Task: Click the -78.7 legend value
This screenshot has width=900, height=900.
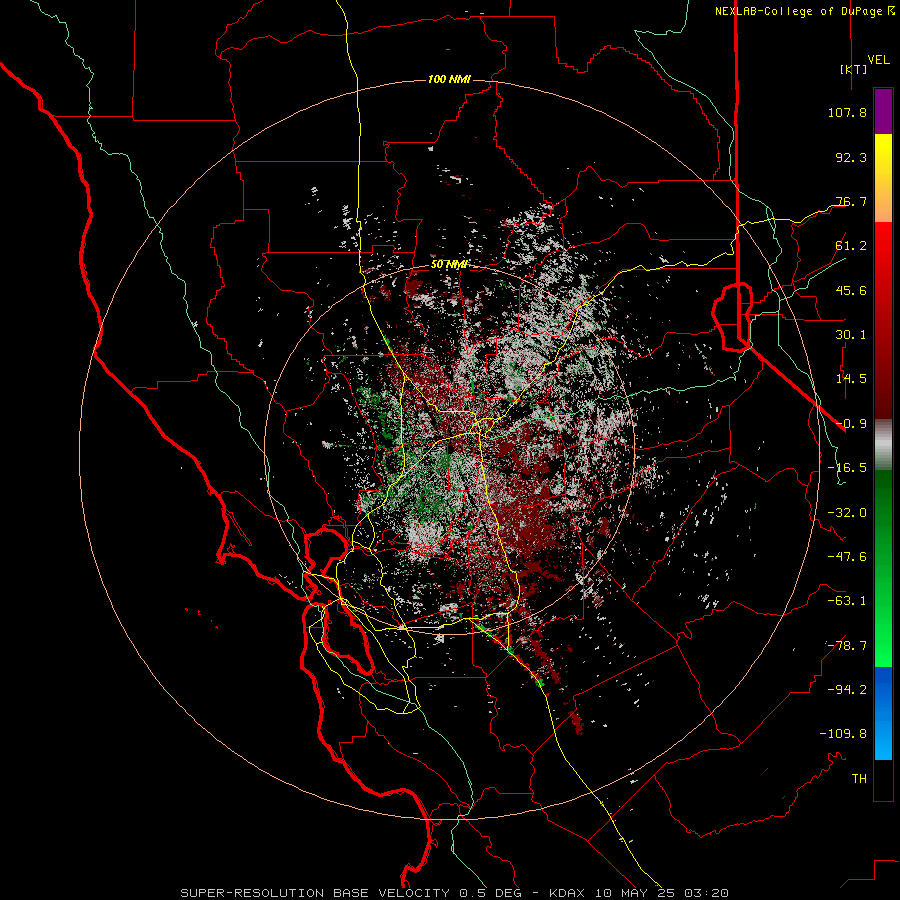Action: click(x=847, y=646)
